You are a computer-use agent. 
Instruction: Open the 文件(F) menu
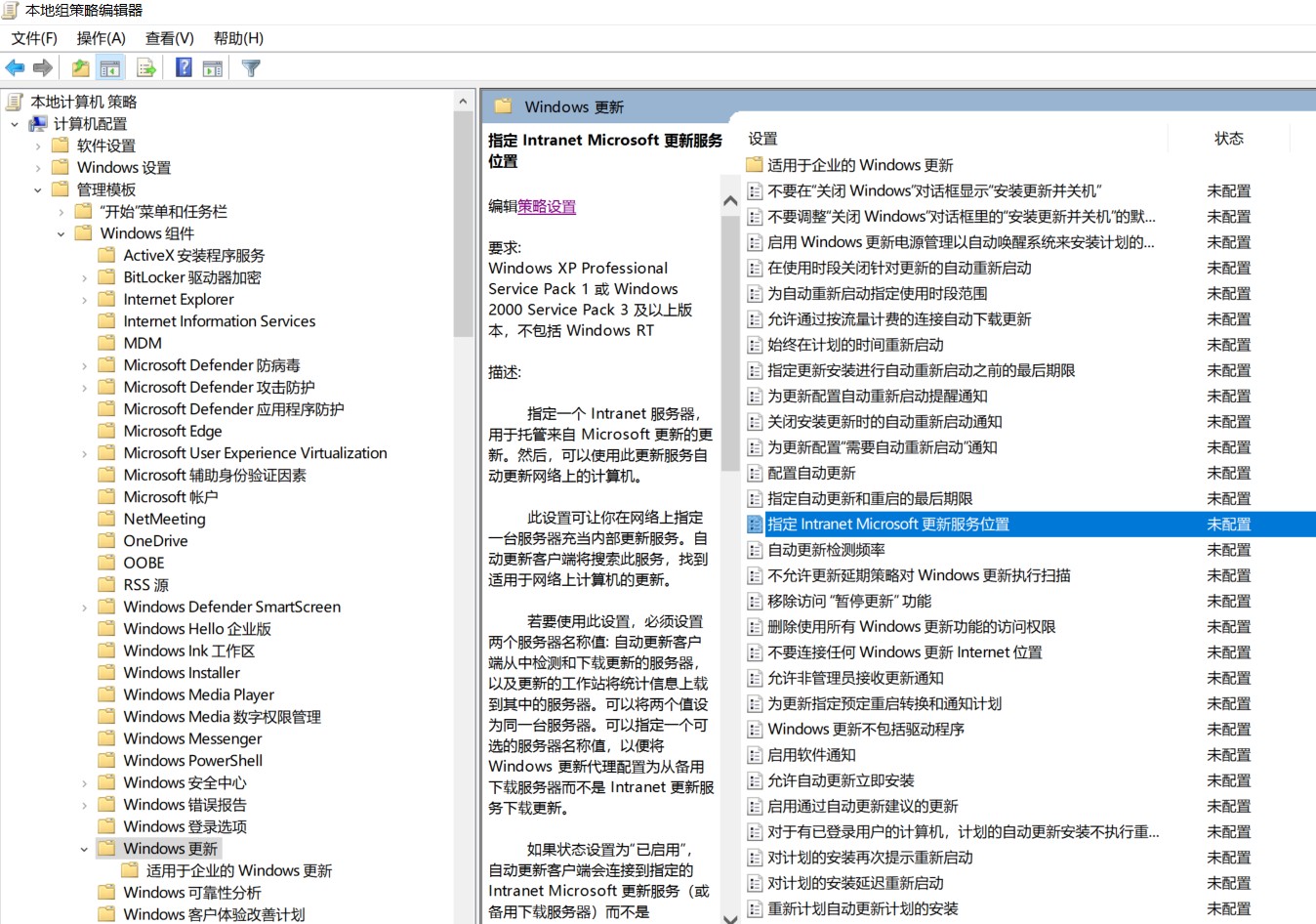coord(34,38)
